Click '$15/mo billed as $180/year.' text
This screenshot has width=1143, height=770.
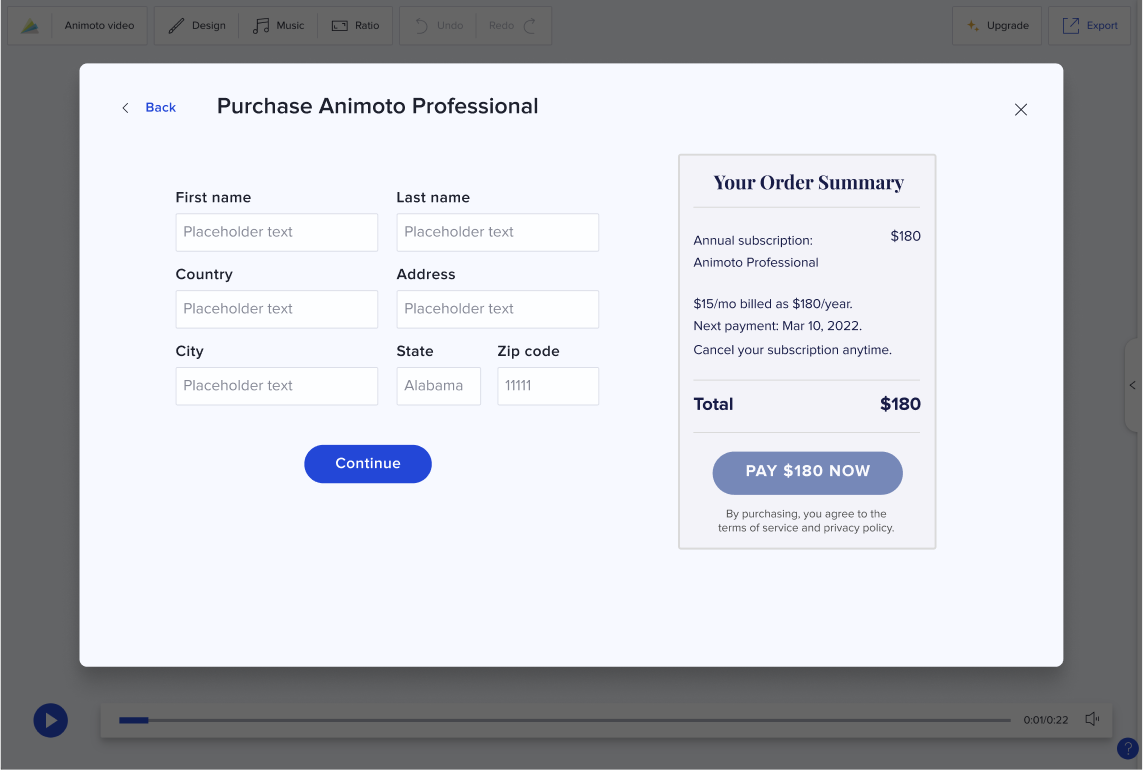(x=773, y=304)
